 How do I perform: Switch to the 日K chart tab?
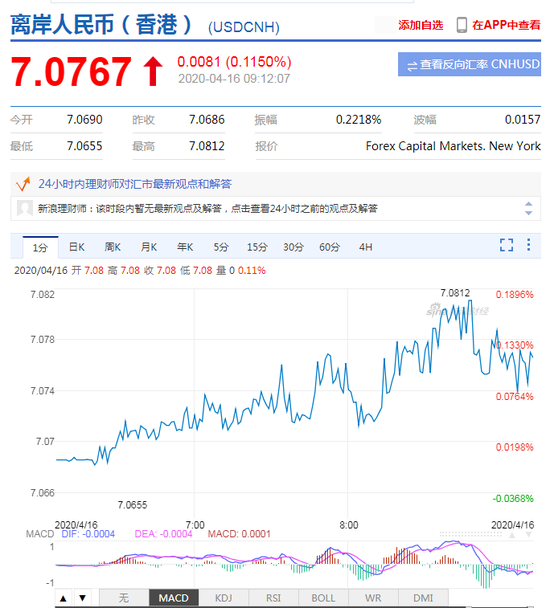coord(76,247)
